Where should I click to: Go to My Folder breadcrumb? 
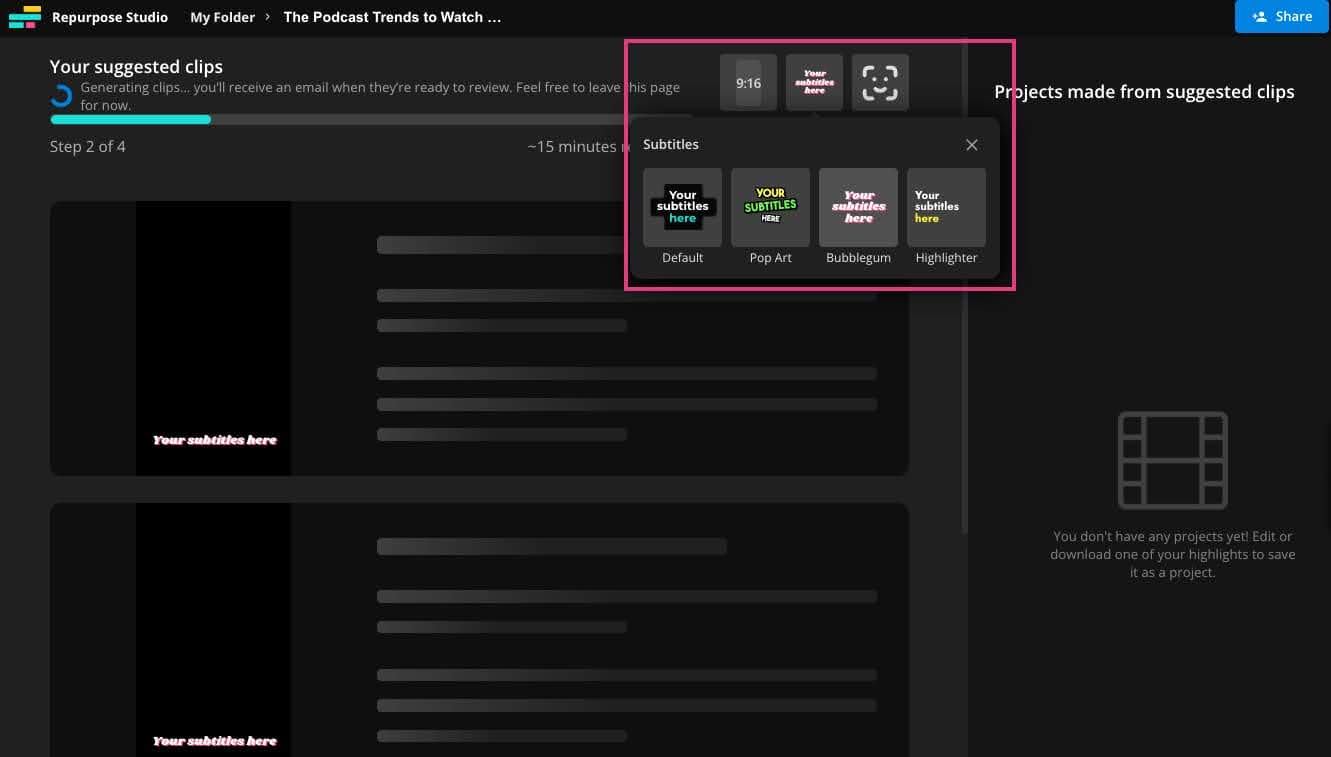pos(222,17)
